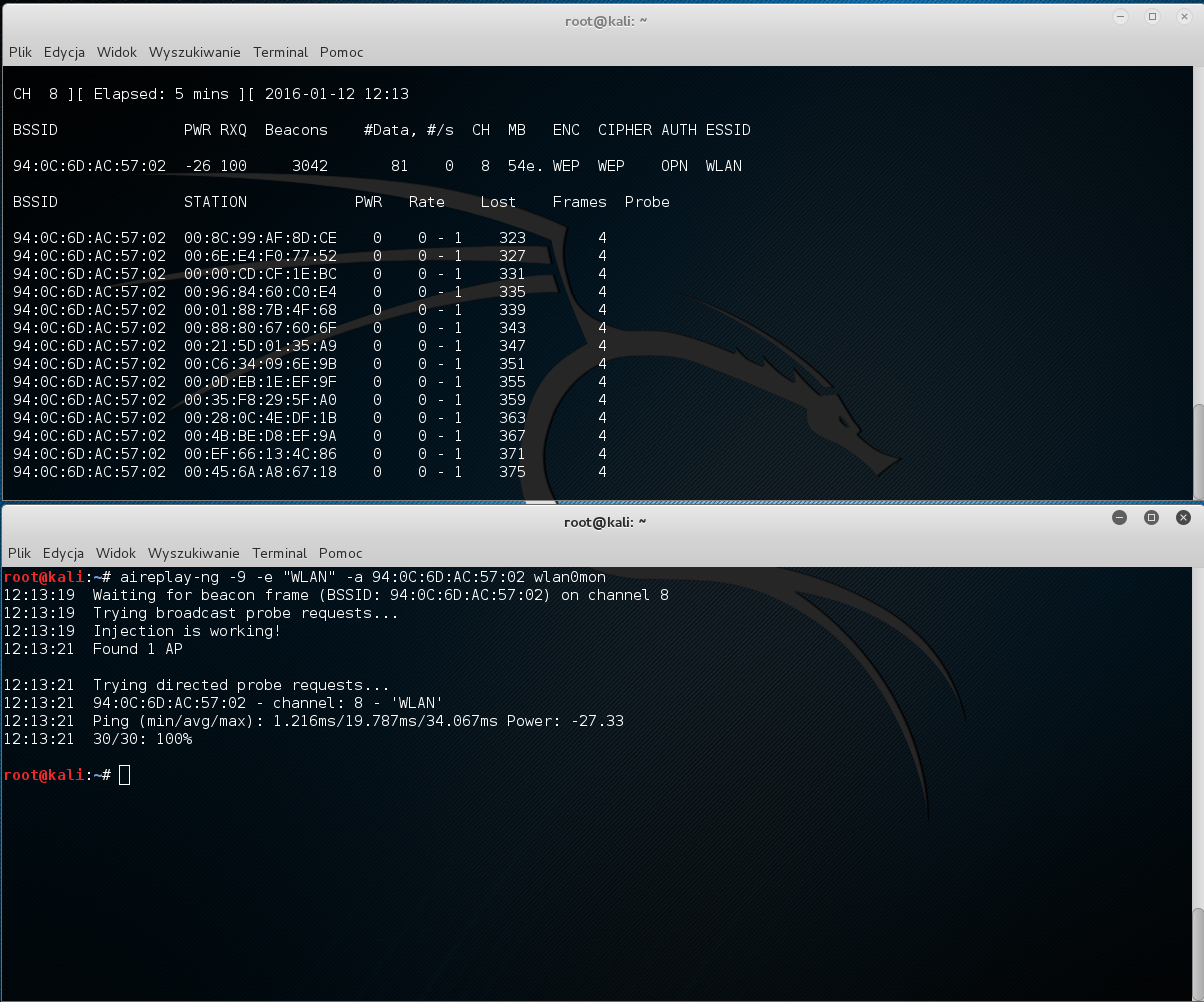The height and width of the screenshot is (1002, 1204).
Task: Click '30/30: 100%' result text
Action: click(x=142, y=739)
